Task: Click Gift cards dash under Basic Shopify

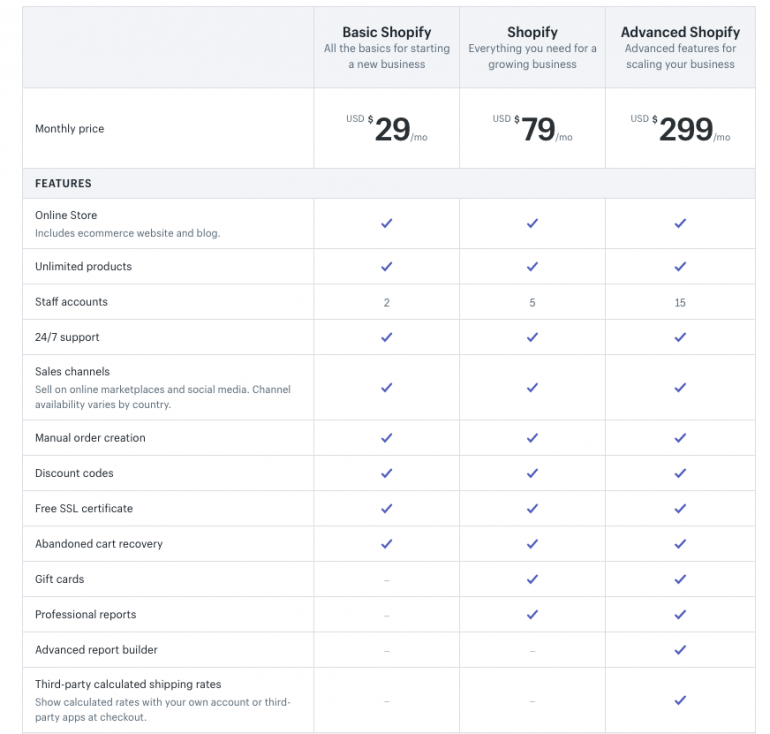Action: point(386,580)
